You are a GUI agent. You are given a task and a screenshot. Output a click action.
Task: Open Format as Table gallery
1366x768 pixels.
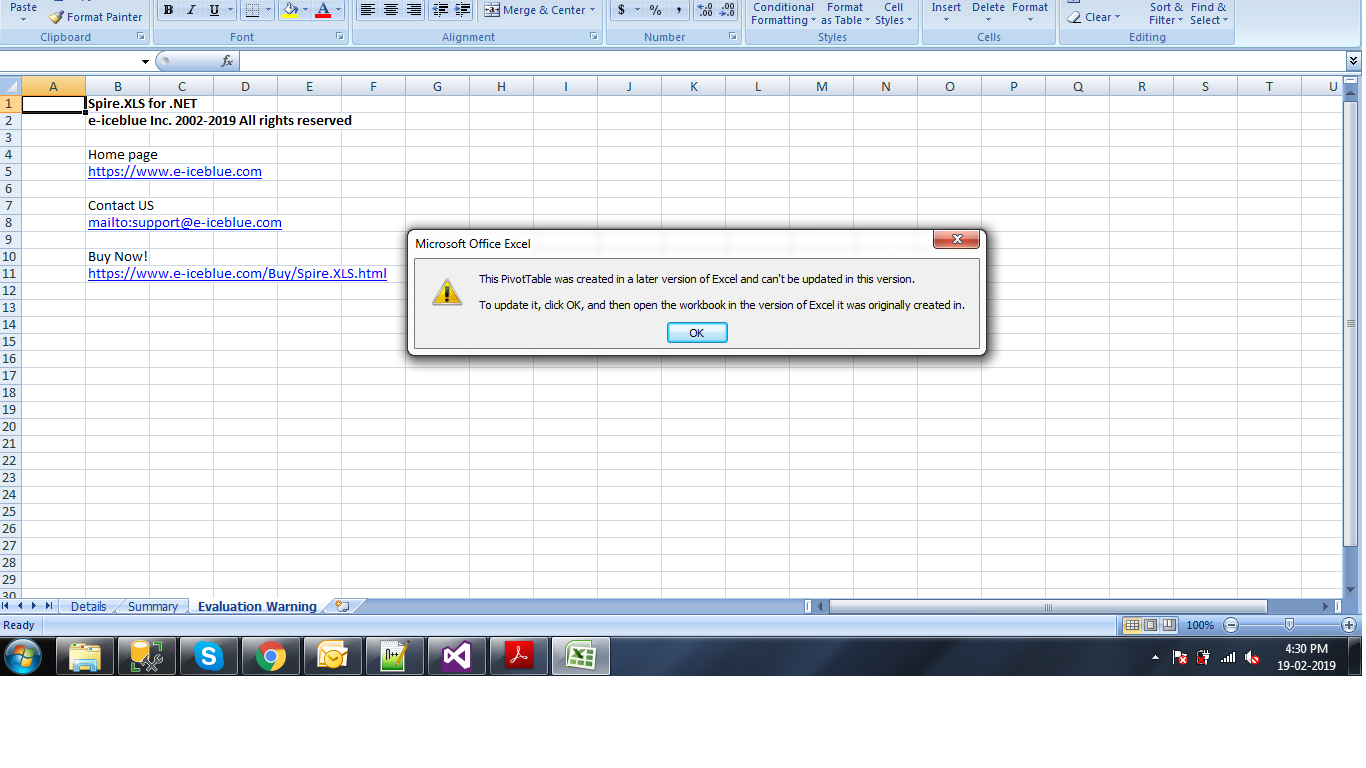click(844, 13)
